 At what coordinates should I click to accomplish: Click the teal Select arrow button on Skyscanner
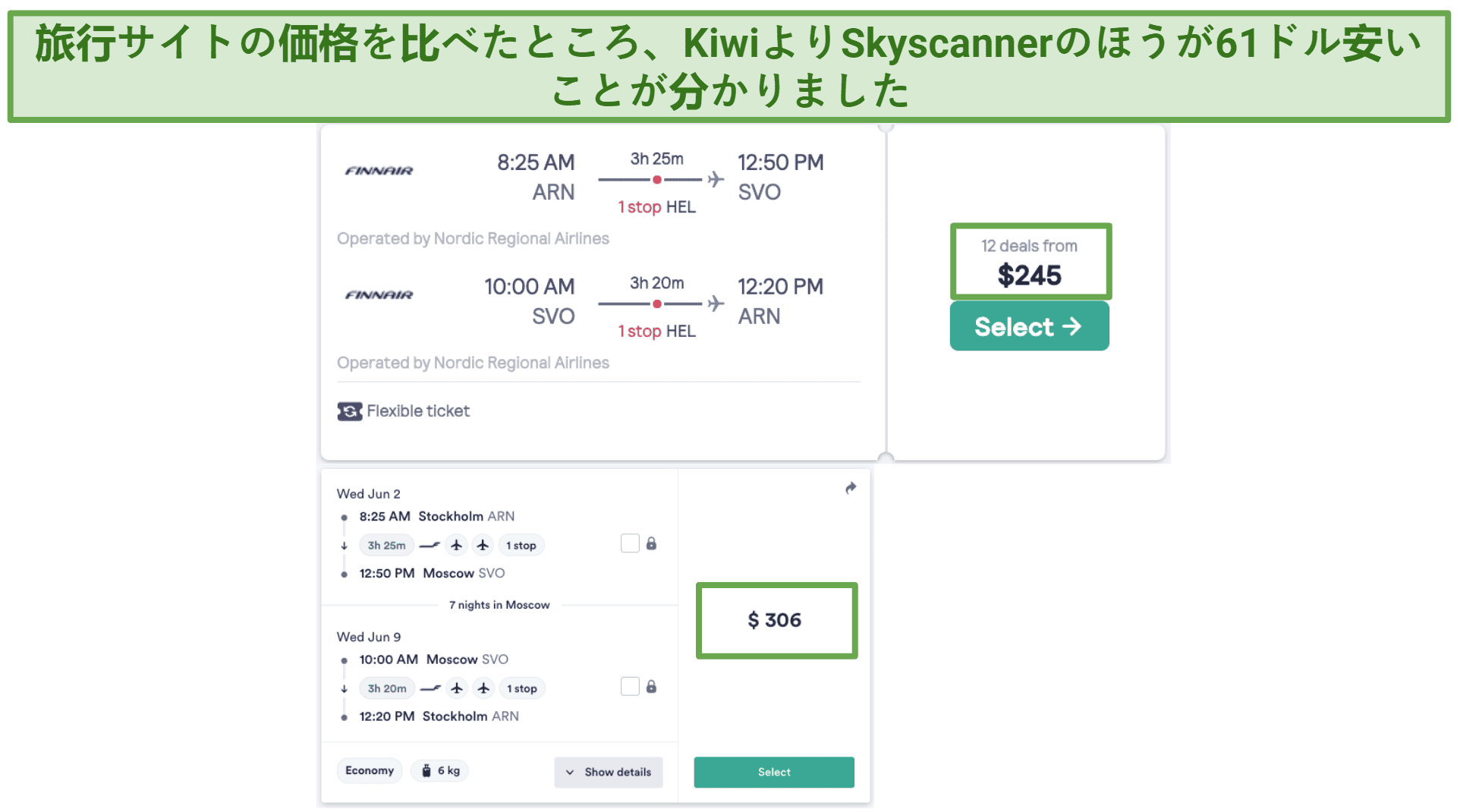coord(1029,326)
